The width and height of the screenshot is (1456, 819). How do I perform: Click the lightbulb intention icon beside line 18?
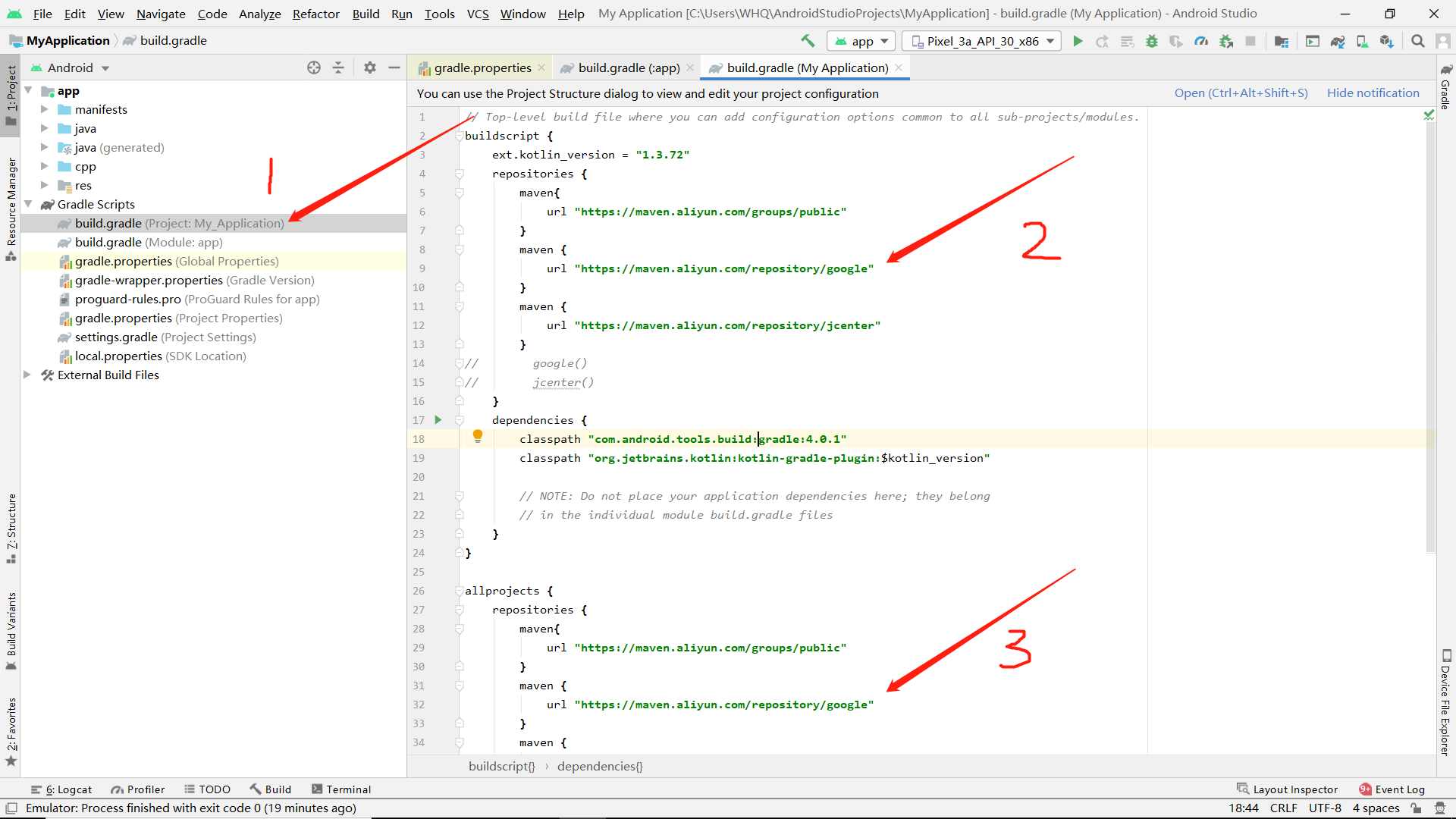pos(478,436)
